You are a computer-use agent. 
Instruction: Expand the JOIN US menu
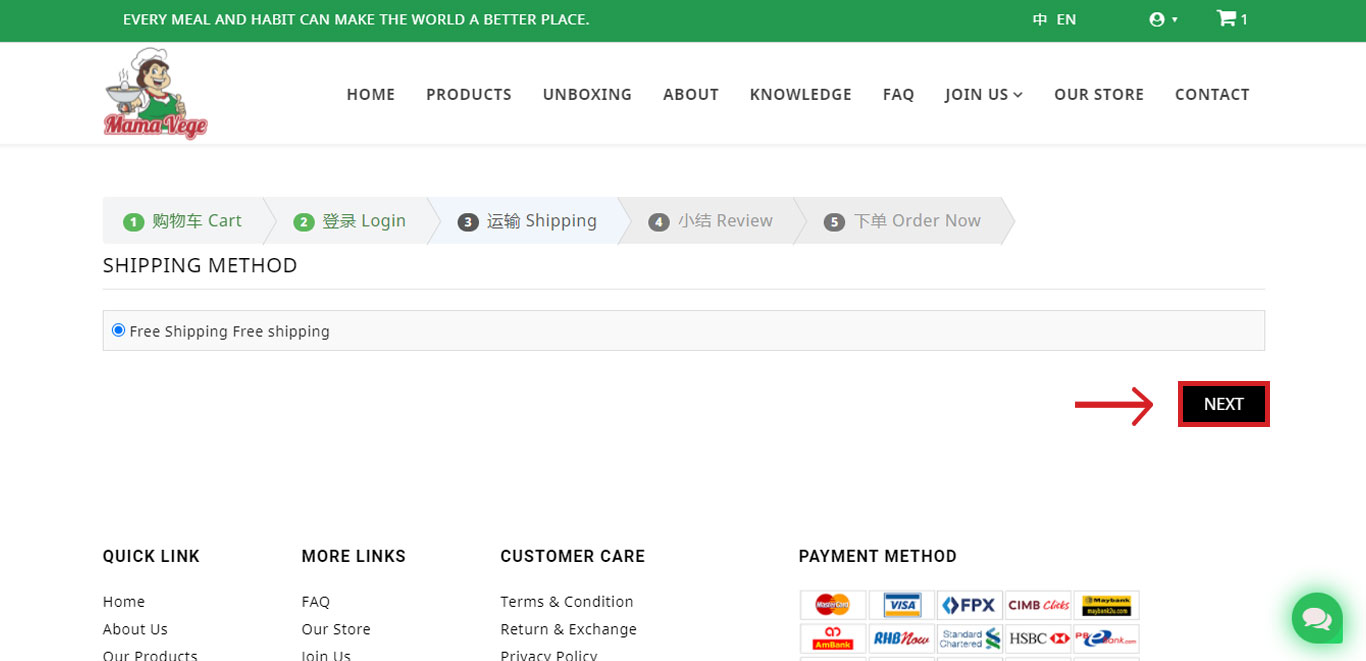click(983, 94)
